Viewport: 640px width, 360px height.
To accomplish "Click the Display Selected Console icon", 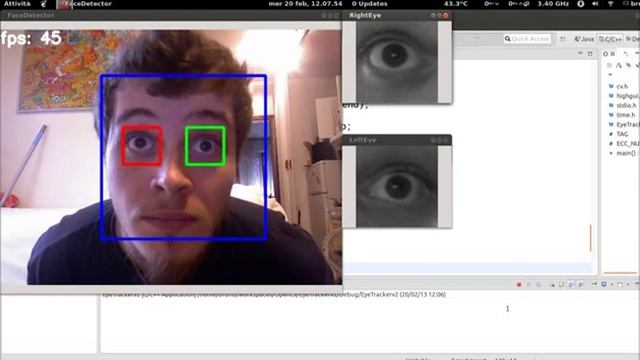I will pos(604,284).
